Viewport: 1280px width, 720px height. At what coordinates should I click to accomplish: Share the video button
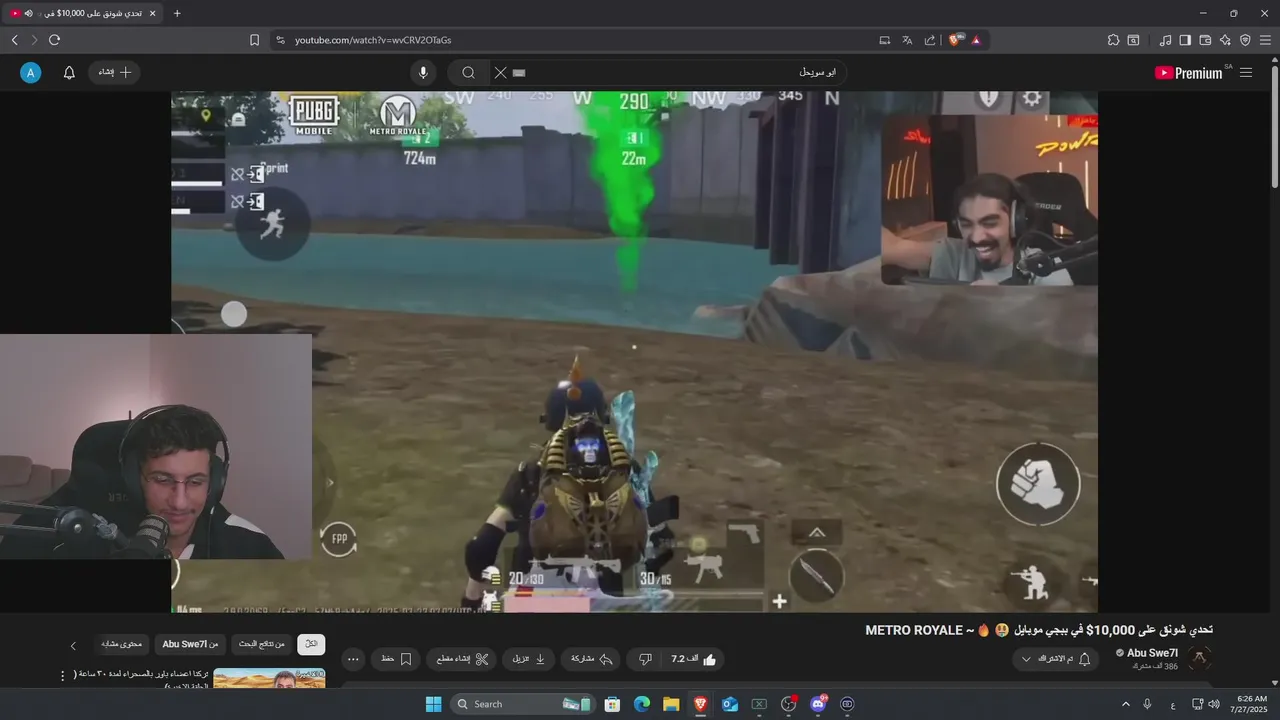(591, 659)
